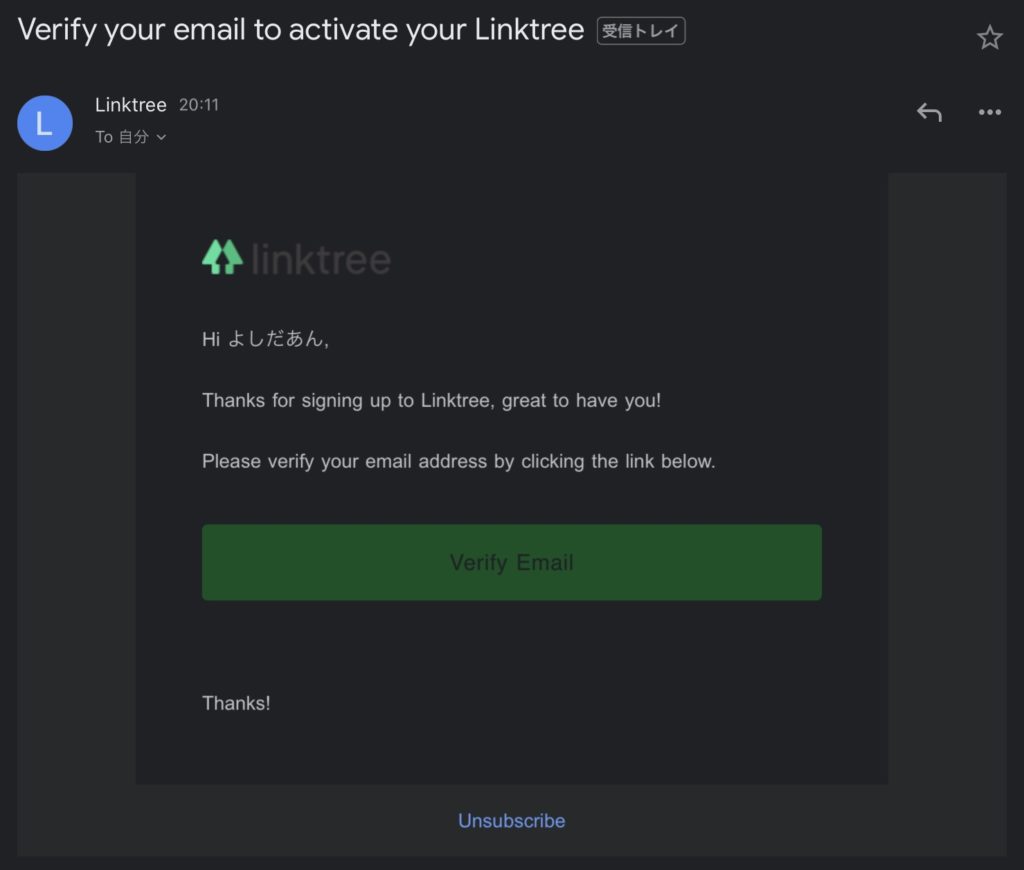Click the email subject line heading
The image size is (1024, 870).
[x=300, y=30]
